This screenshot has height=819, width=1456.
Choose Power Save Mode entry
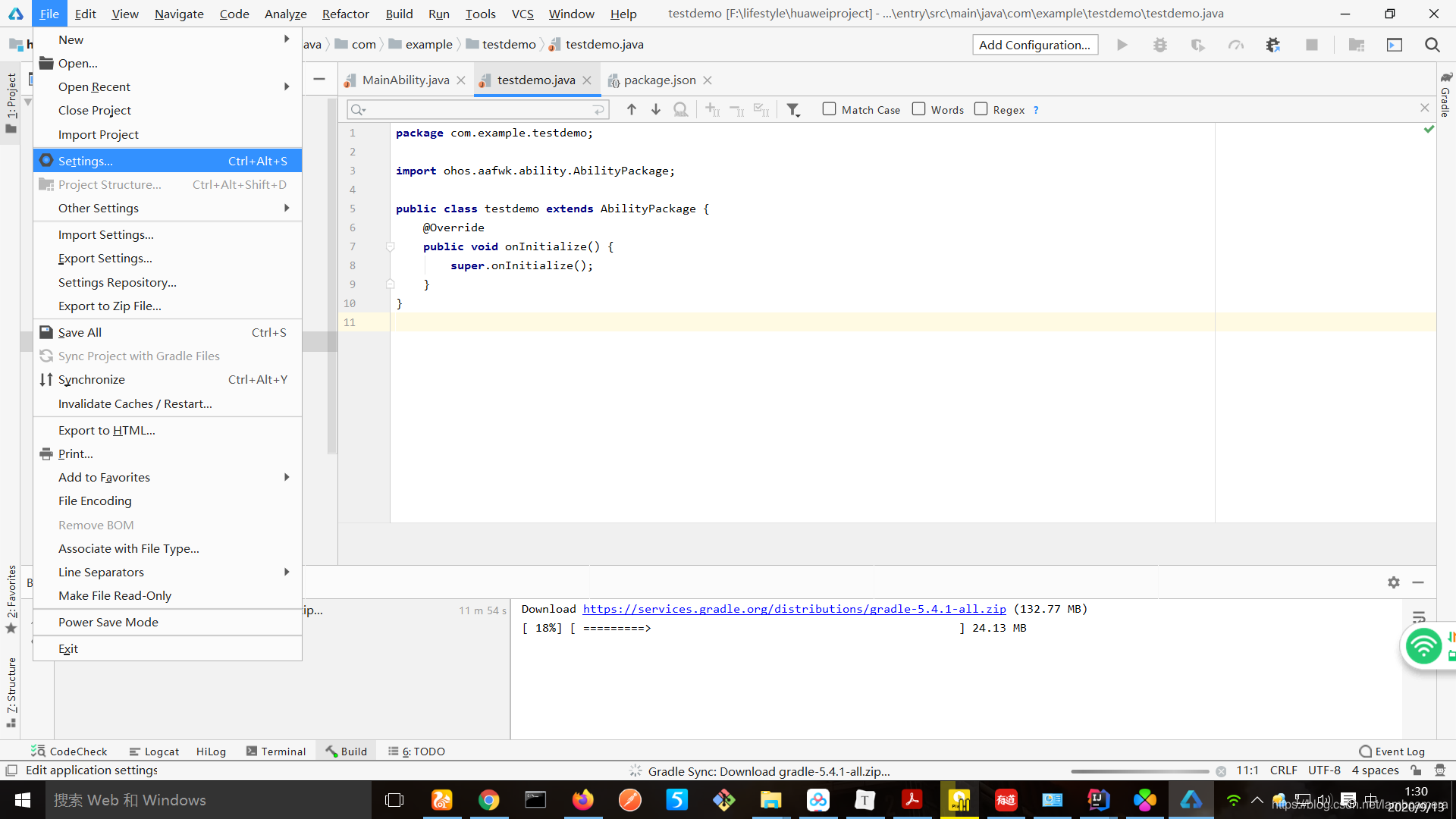point(168,622)
